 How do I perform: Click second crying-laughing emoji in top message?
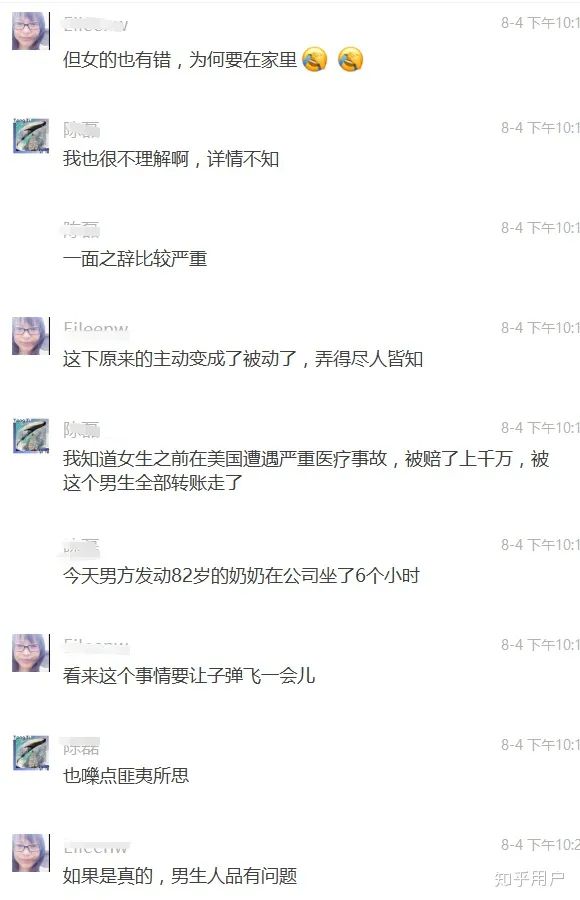[350, 59]
